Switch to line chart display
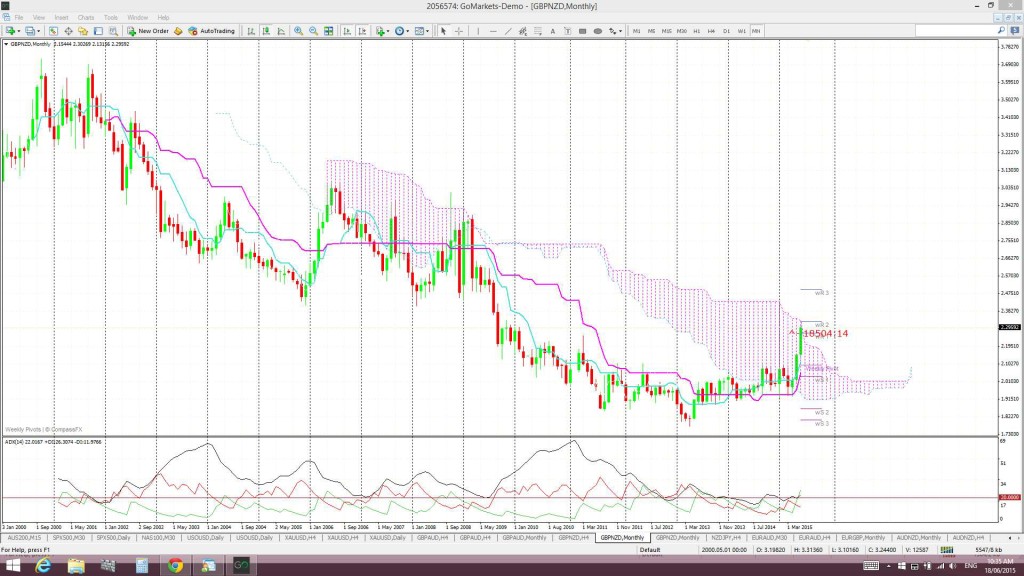The height and width of the screenshot is (576, 1024). tap(281, 31)
